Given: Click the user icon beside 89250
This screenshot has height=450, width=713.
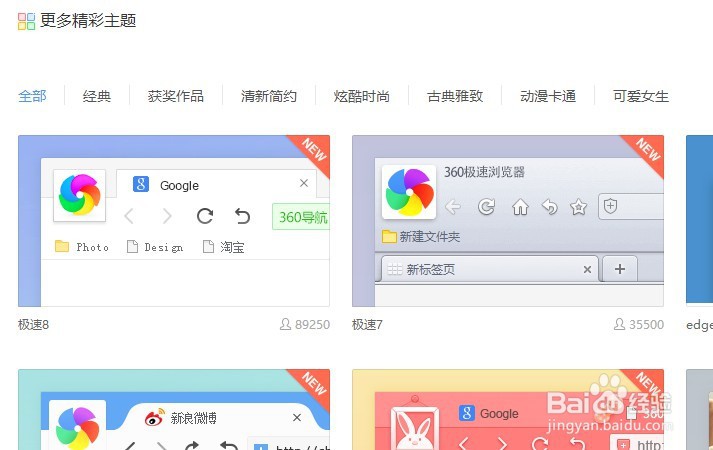Looking at the screenshot, I should point(285,324).
